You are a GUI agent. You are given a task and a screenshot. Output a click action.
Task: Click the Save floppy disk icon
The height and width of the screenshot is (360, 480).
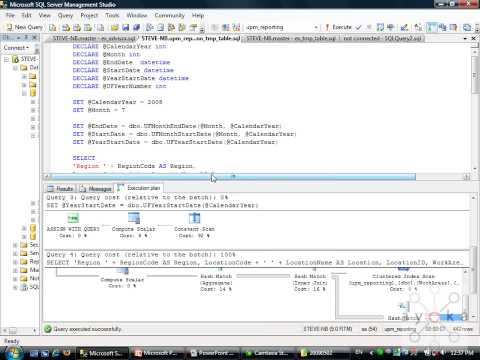(x=126, y=27)
